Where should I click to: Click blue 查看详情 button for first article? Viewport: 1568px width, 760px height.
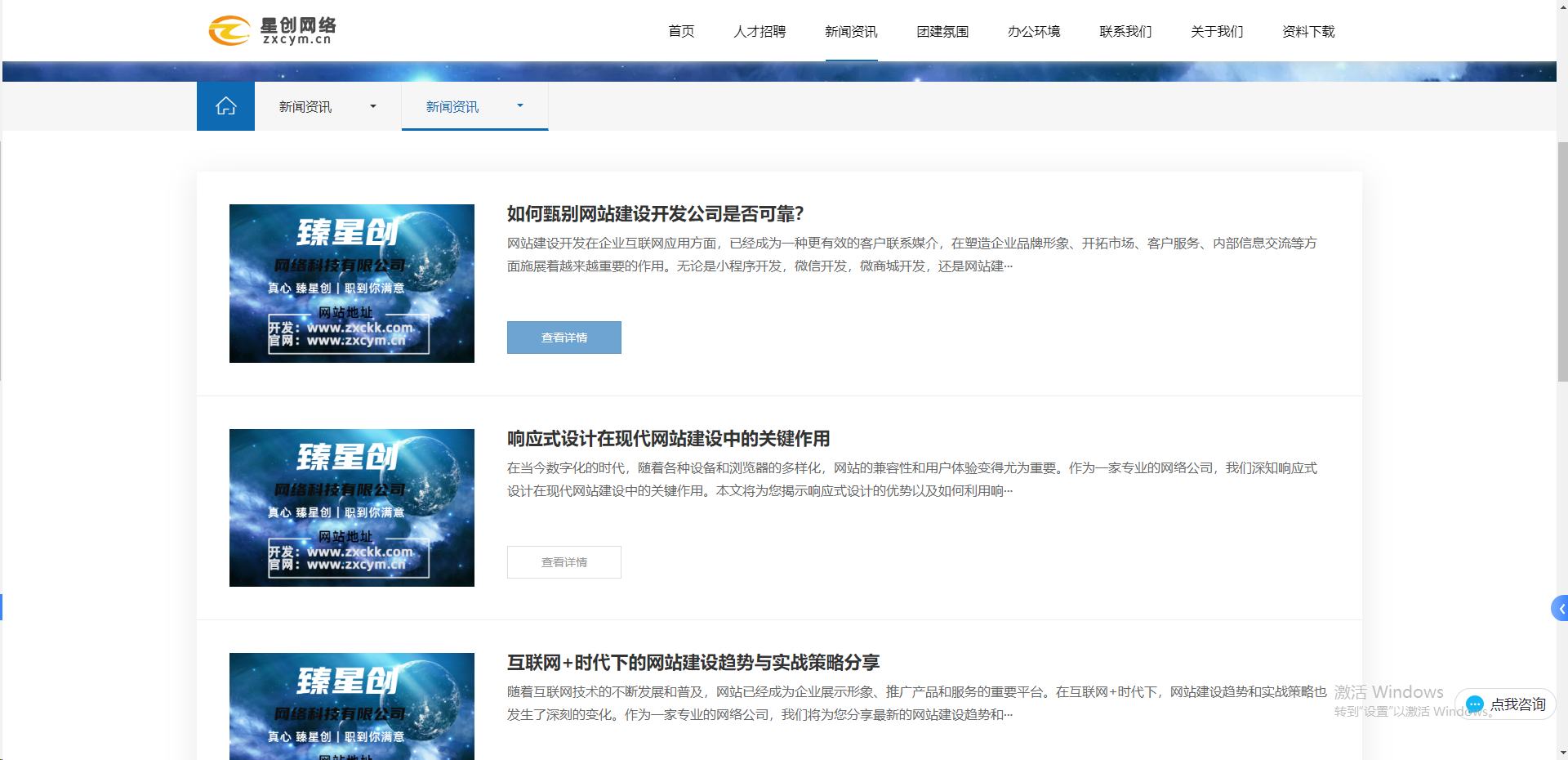pyautogui.click(x=564, y=338)
